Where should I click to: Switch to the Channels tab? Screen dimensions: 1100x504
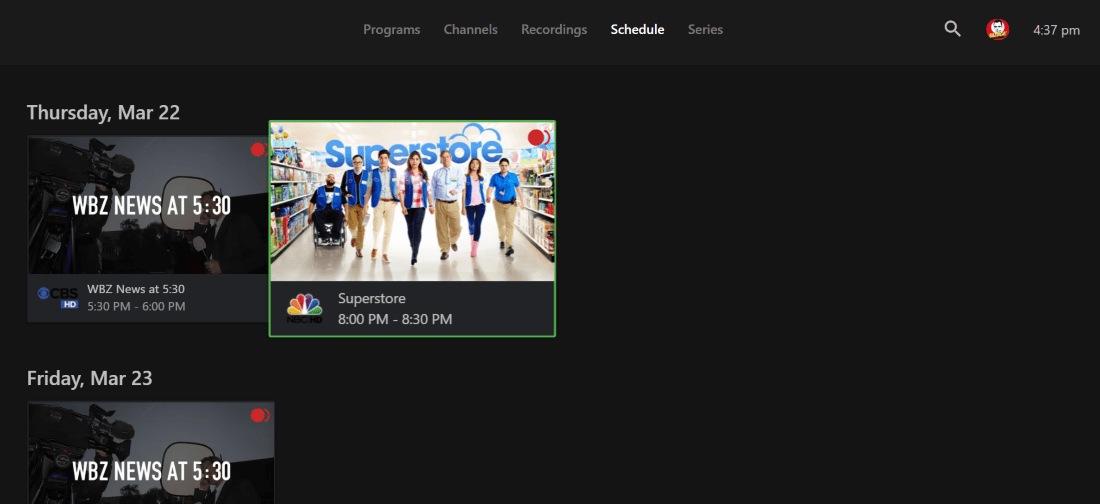(471, 29)
